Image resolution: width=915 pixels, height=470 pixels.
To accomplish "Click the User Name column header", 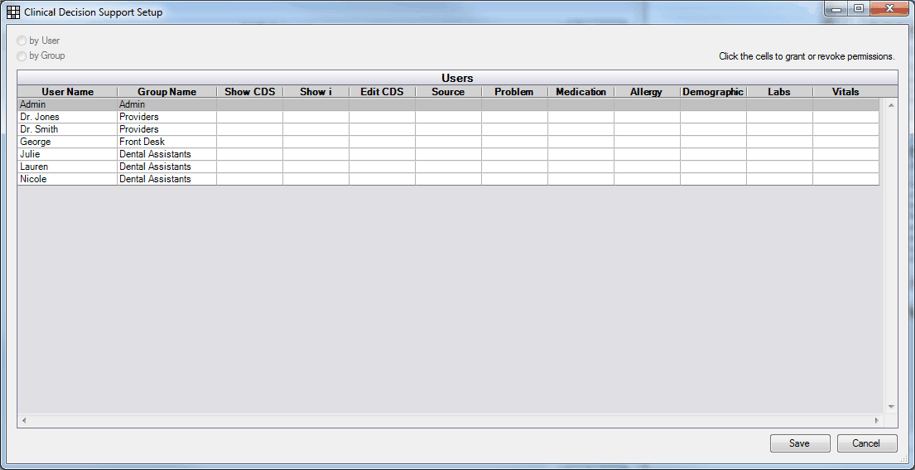I will [x=67, y=92].
